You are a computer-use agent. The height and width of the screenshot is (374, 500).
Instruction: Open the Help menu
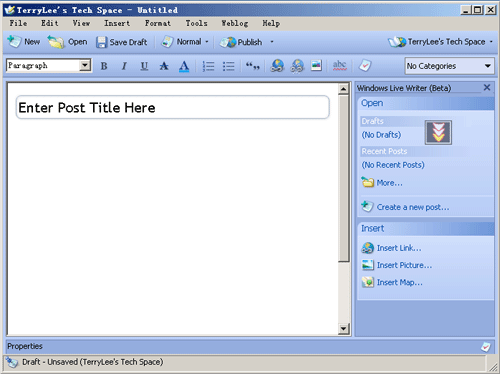tap(271, 23)
